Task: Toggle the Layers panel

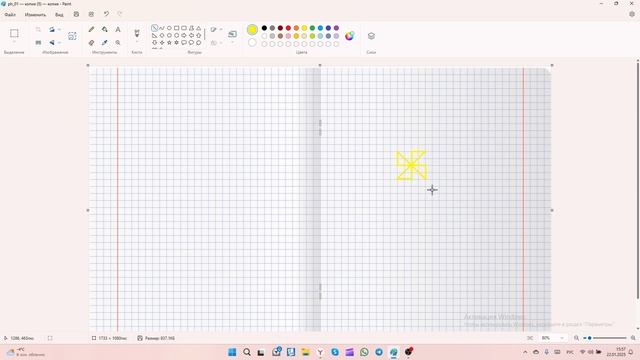Action: click(x=371, y=36)
